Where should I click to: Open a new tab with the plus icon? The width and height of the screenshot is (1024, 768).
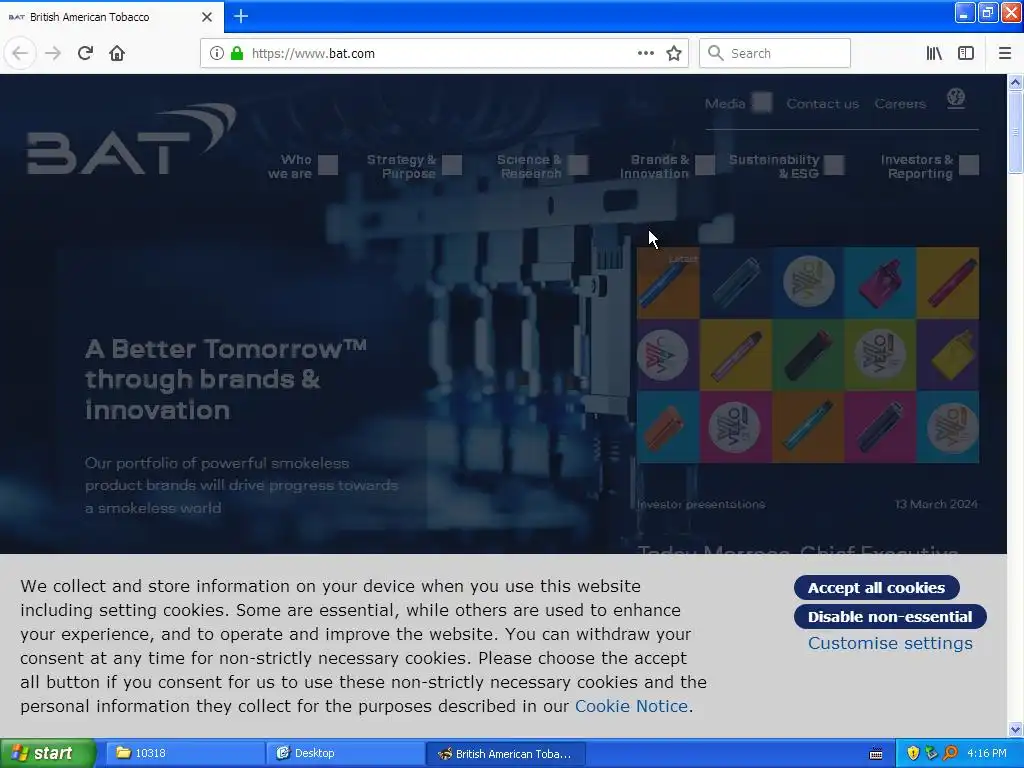[241, 16]
